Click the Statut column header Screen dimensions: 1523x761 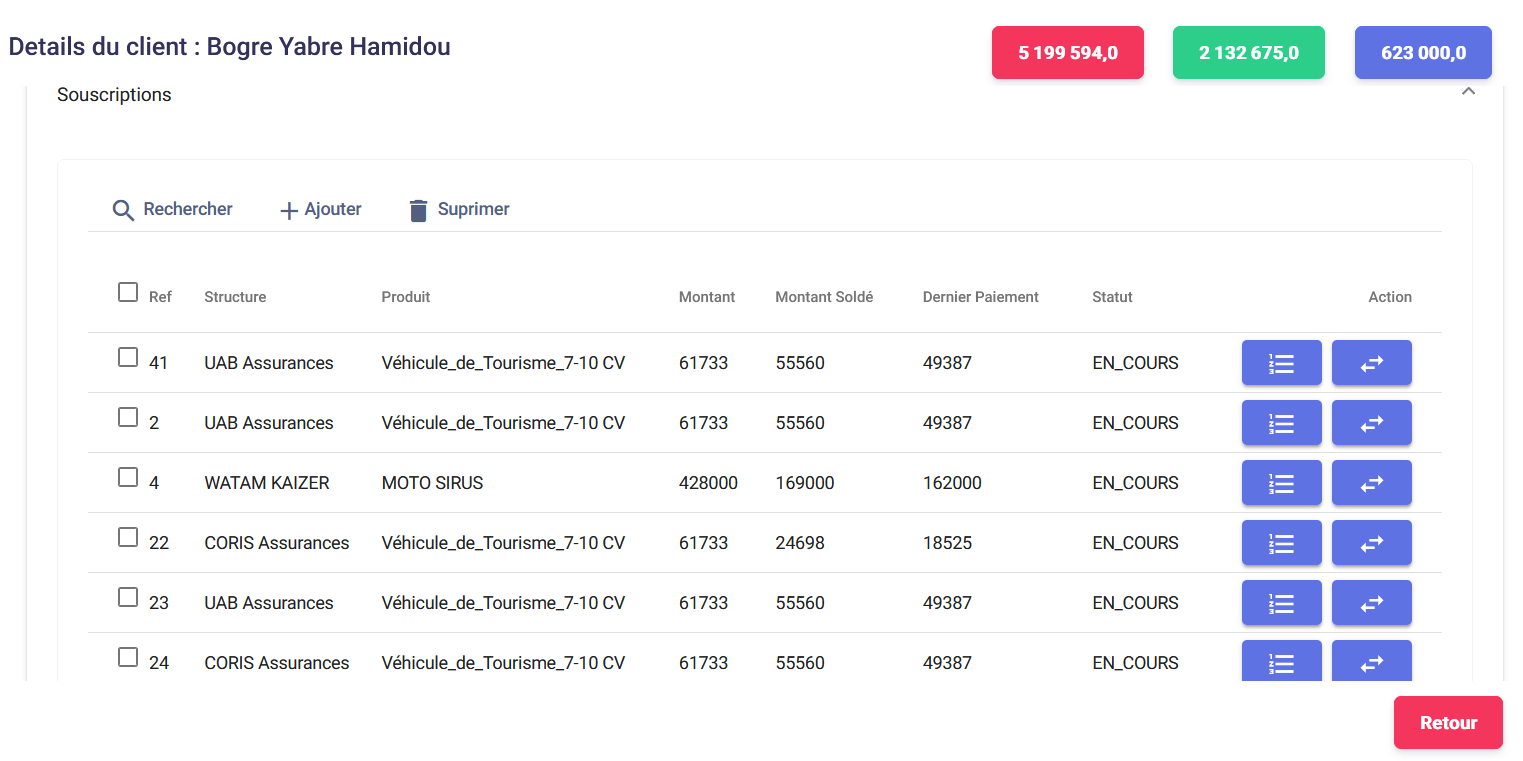point(1112,297)
